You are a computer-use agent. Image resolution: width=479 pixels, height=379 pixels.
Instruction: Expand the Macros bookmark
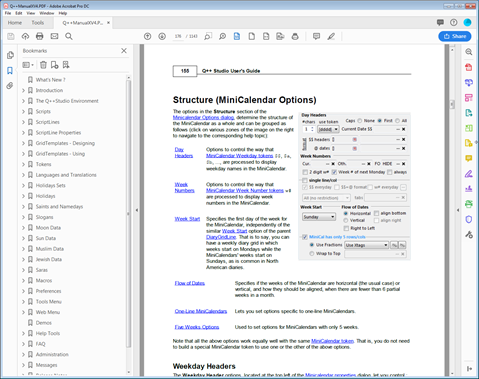(23, 280)
